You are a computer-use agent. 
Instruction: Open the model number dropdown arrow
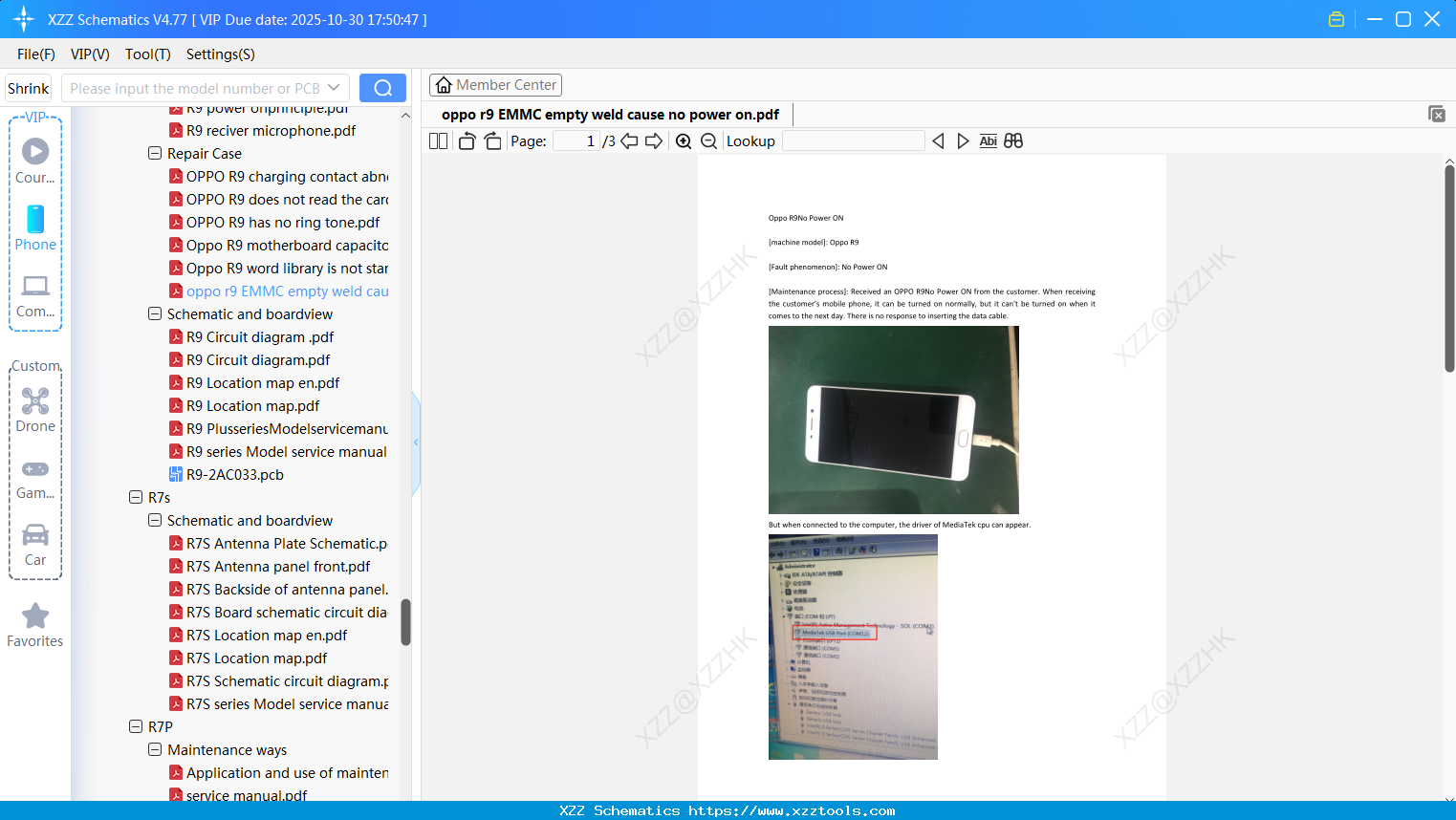click(334, 88)
